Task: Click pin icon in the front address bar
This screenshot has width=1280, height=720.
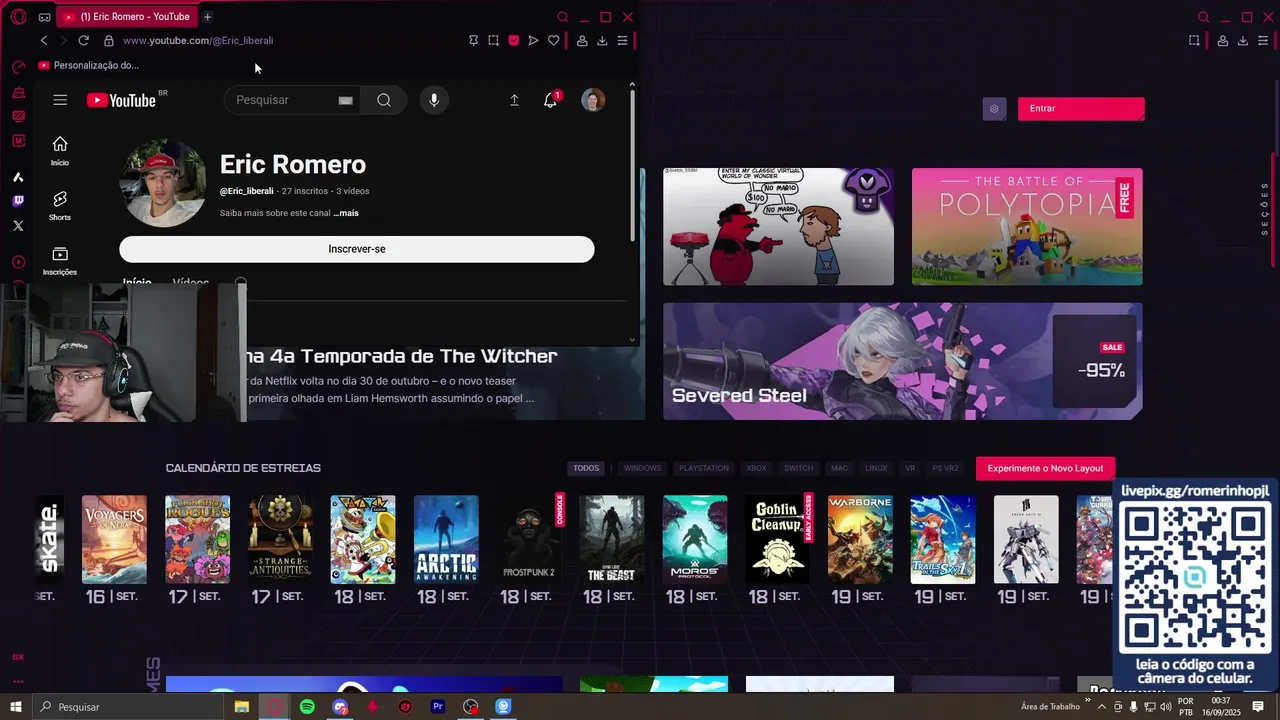Action: point(474,41)
